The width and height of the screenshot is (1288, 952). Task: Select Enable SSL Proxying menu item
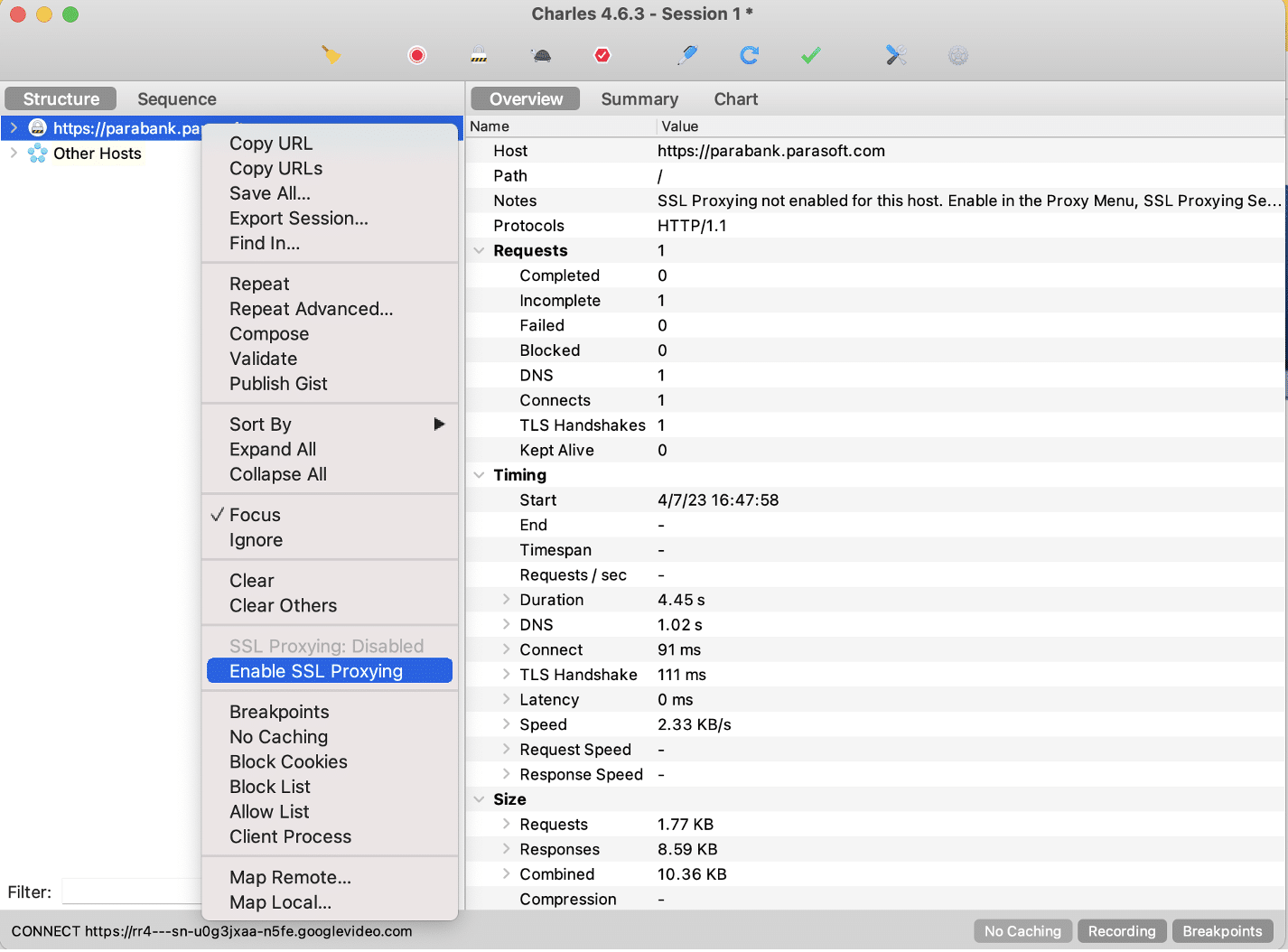pos(316,671)
